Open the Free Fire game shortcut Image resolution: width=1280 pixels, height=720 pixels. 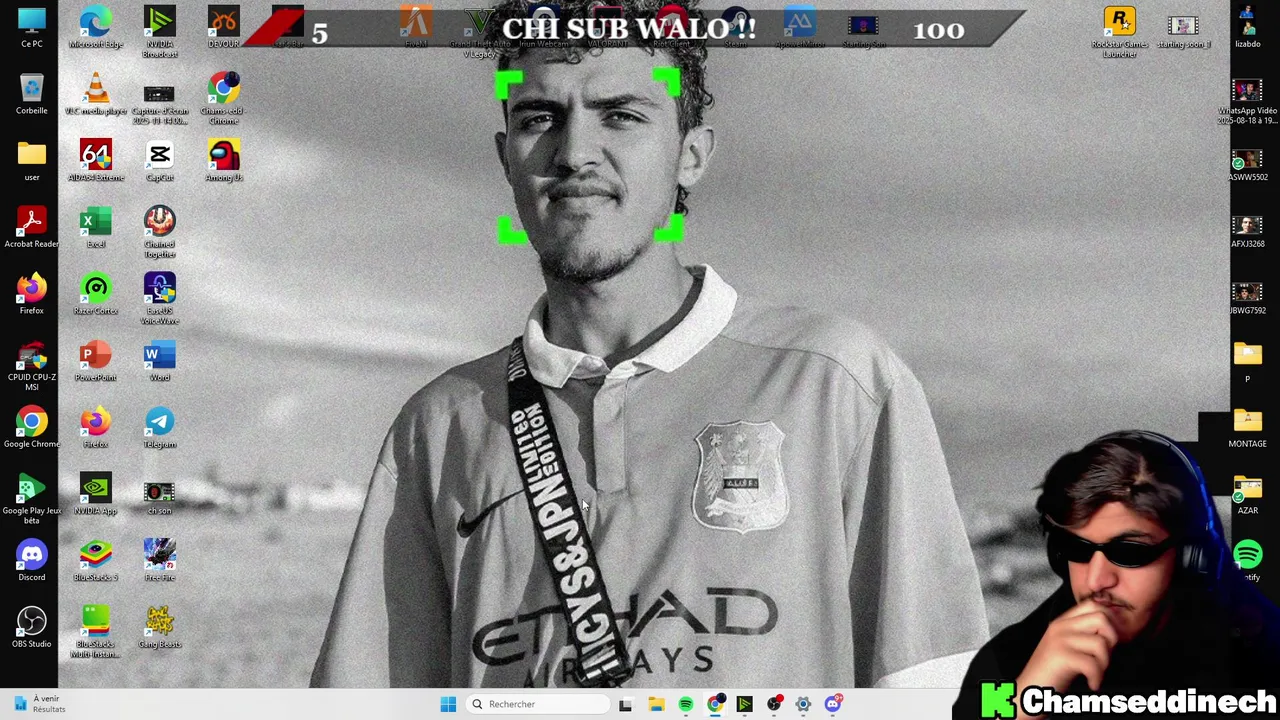(159, 561)
